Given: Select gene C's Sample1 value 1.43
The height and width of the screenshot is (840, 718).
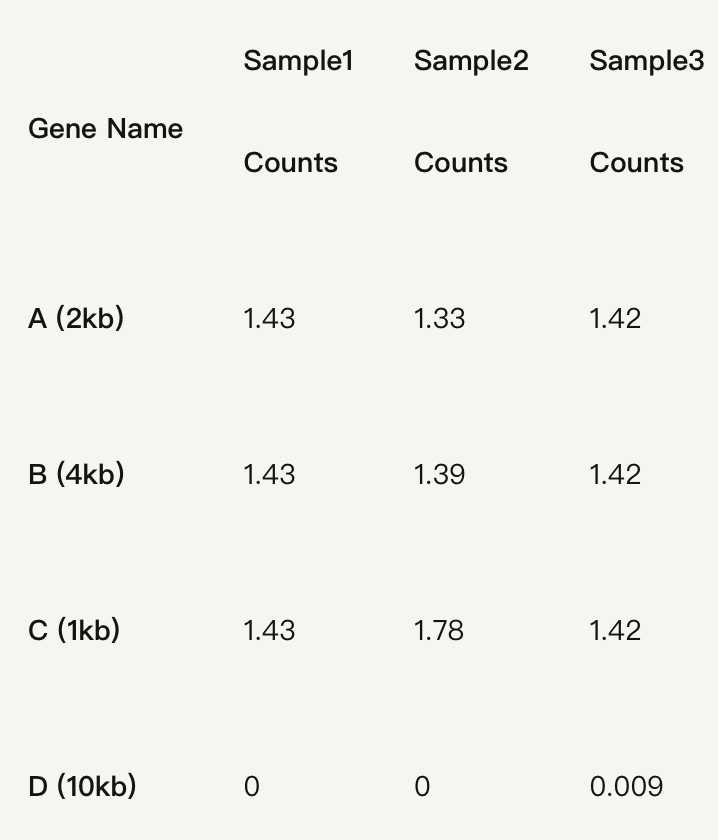Looking at the screenshot, I should click(269, 631).
